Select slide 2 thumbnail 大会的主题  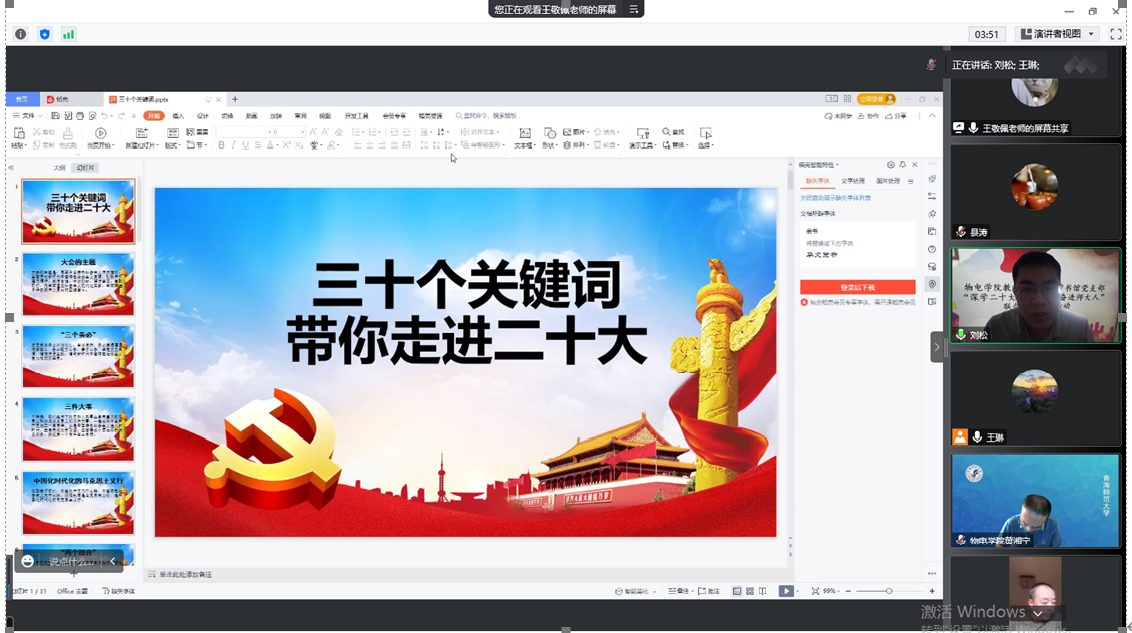click(78, 284)
